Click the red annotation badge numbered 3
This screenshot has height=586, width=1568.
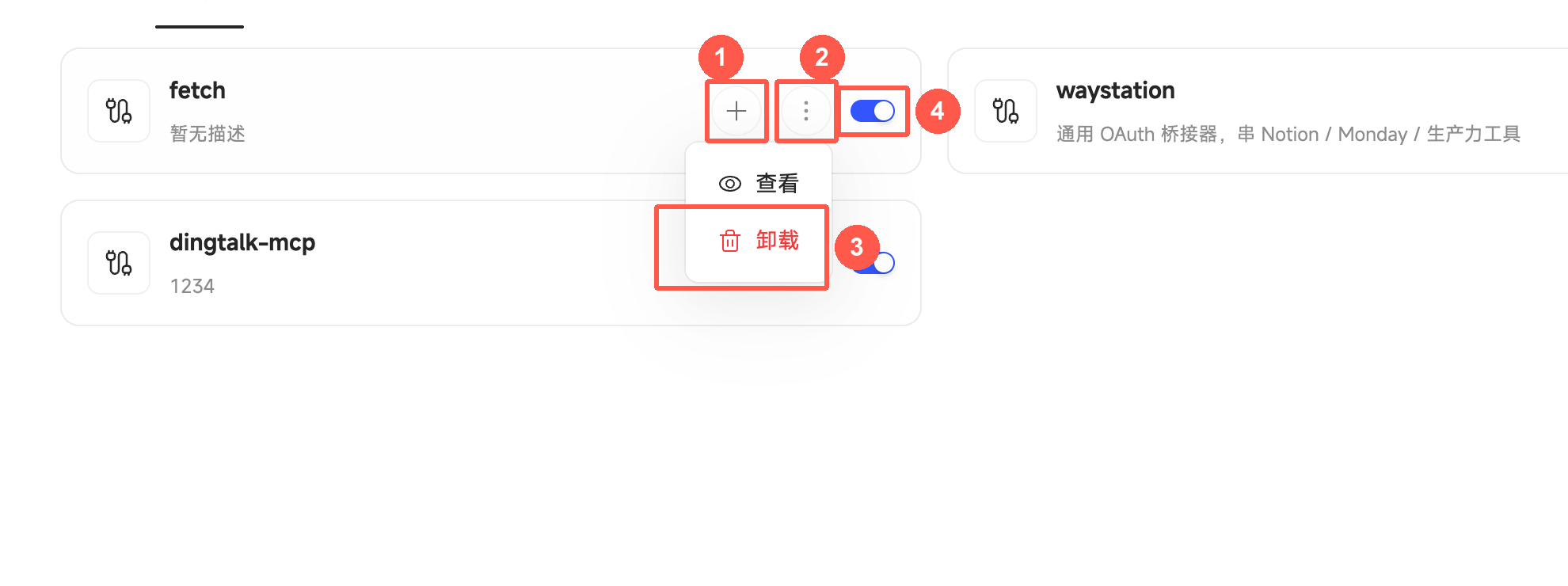[x=857, y=247]
